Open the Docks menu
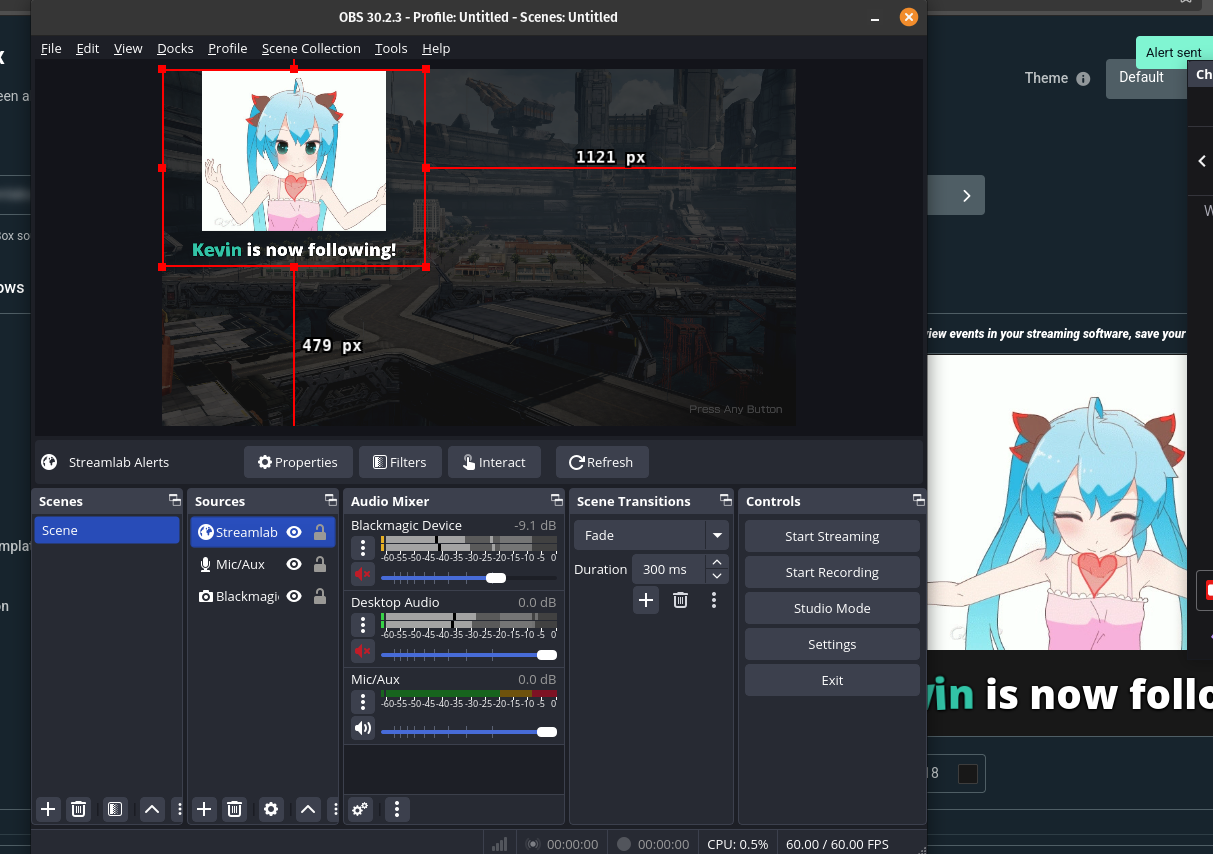 [x=175, y=48]
